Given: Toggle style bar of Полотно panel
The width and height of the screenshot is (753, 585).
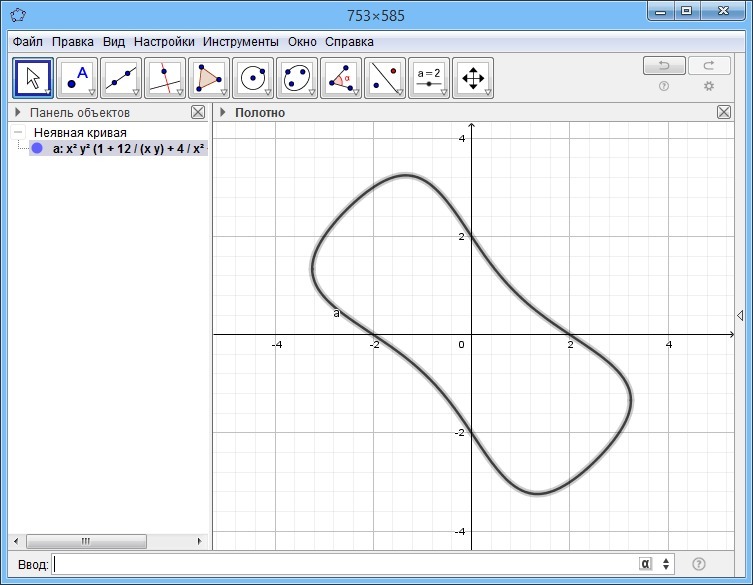Looking at the screenshot, I should coord(223,113).
